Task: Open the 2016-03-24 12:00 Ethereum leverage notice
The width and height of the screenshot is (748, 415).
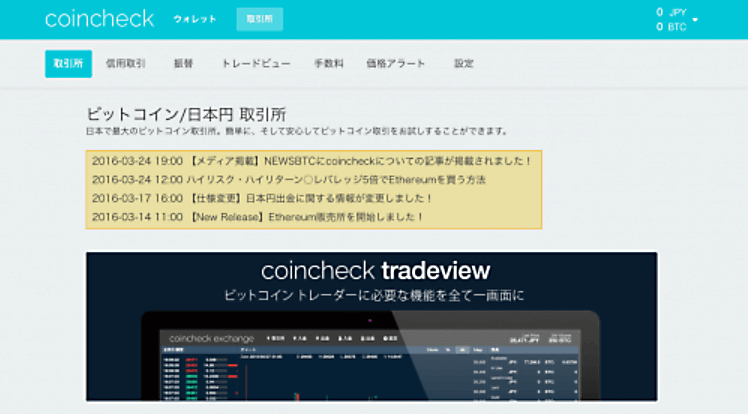Action: click(x=289, y=180)
